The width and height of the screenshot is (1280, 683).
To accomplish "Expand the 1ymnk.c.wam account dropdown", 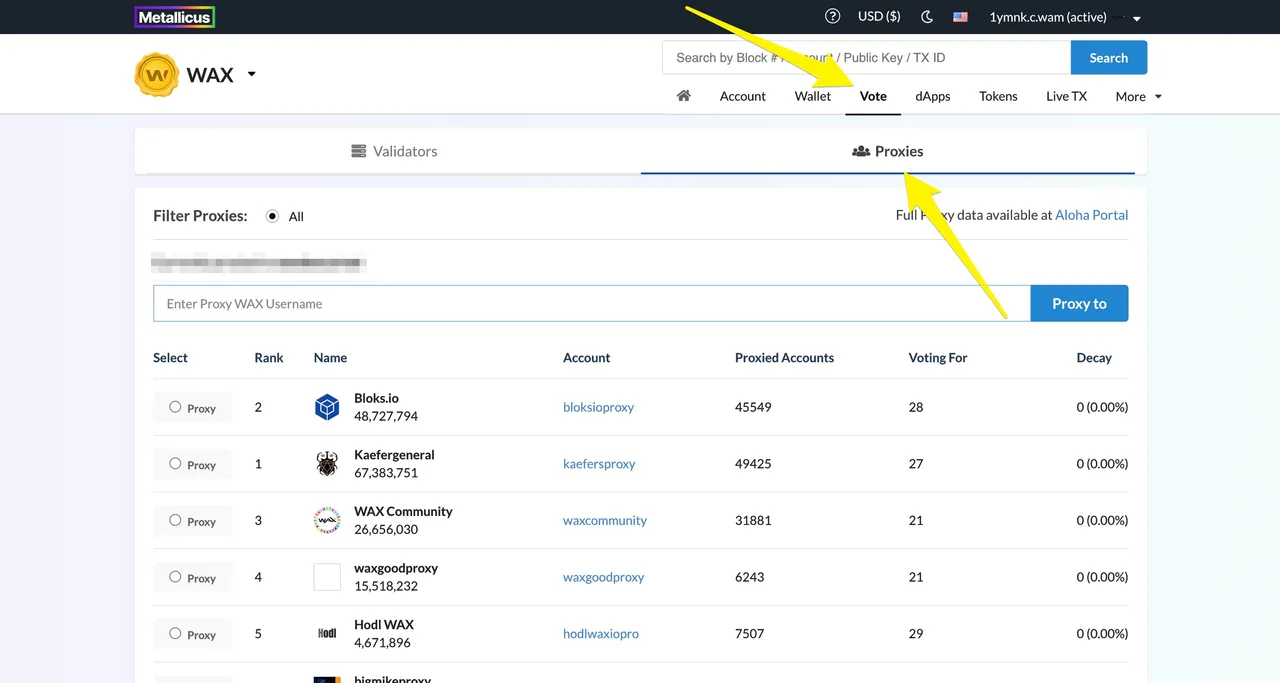I will (1065, 17).
